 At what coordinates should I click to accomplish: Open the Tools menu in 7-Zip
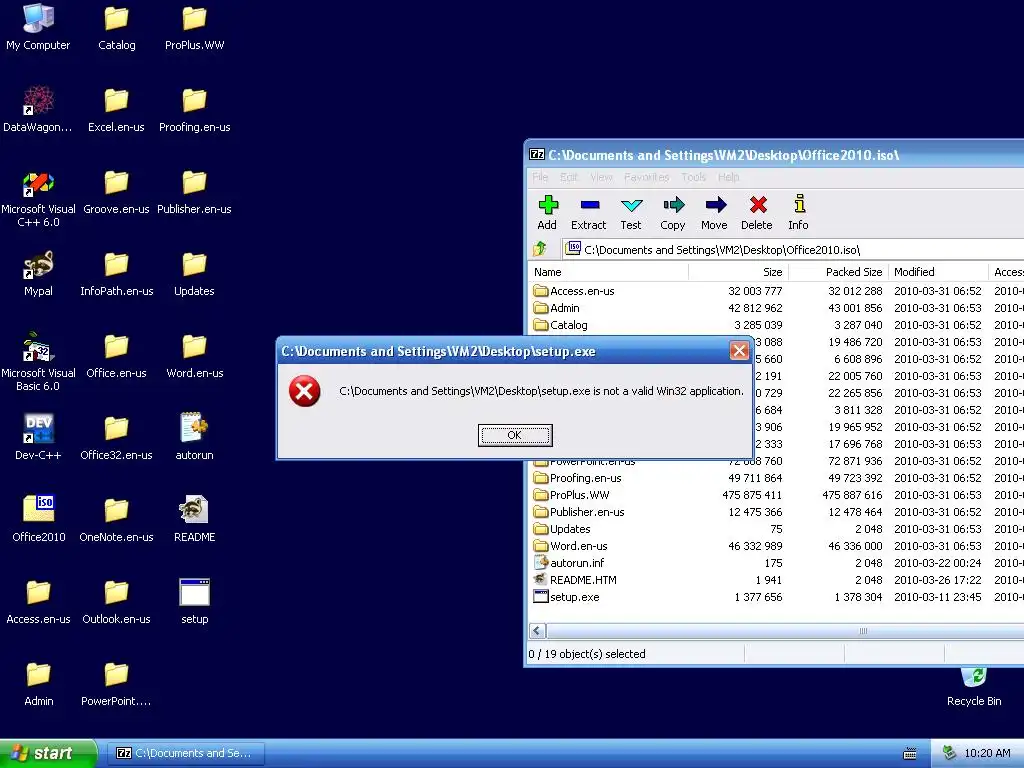[694, 177]
